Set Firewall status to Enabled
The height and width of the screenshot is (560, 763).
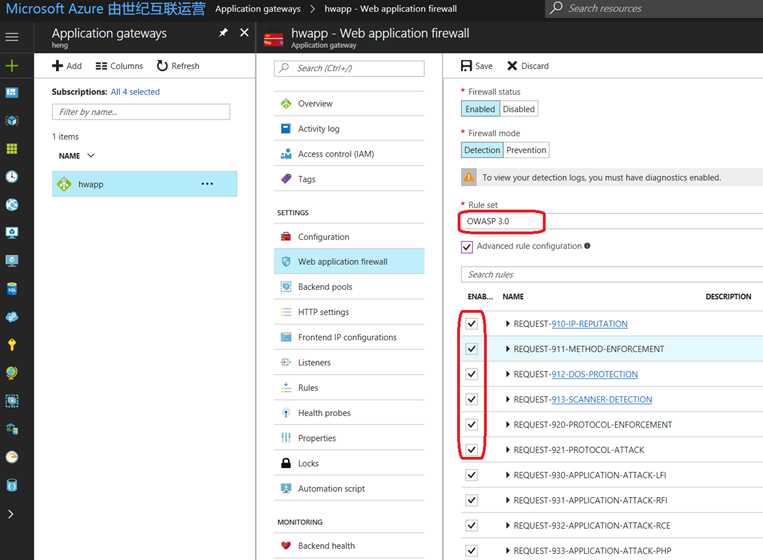pos(480,109)
